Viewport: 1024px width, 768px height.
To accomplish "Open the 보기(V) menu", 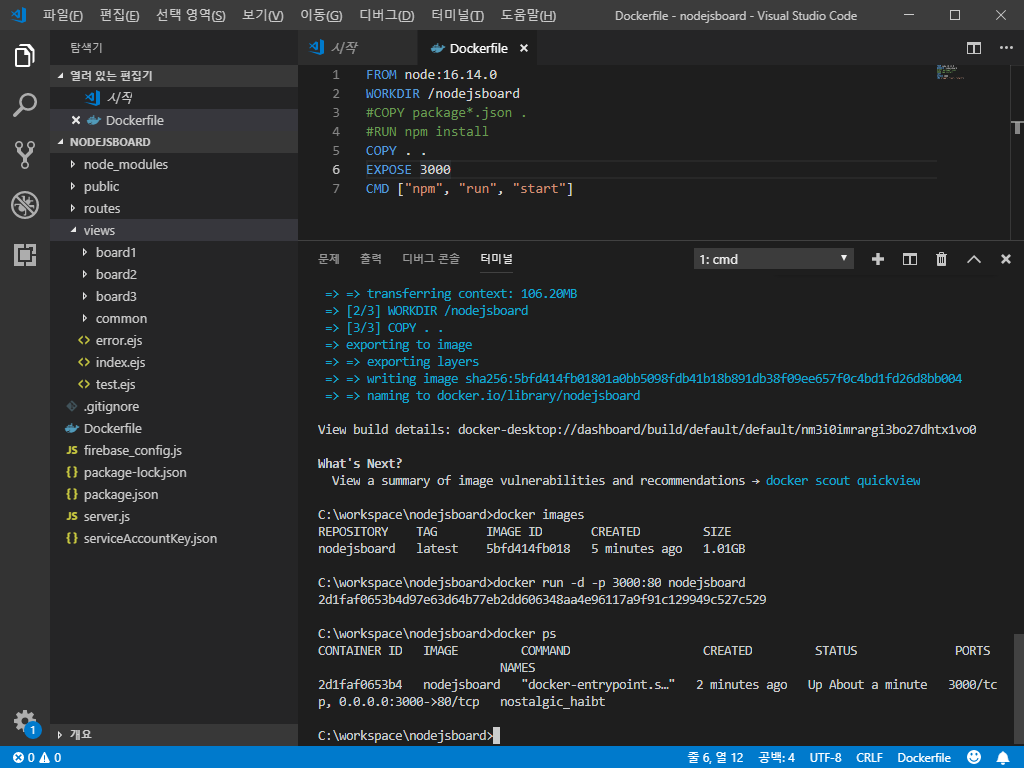I will [x=263, y=15].
